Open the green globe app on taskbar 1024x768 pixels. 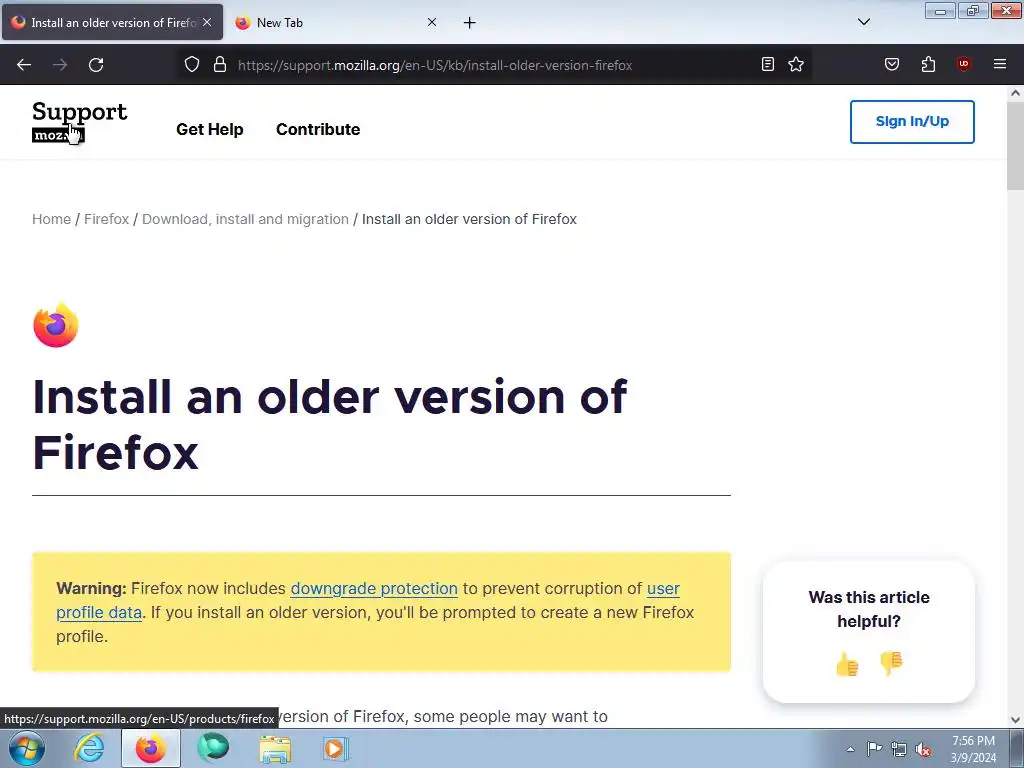[x=213, y=748]
